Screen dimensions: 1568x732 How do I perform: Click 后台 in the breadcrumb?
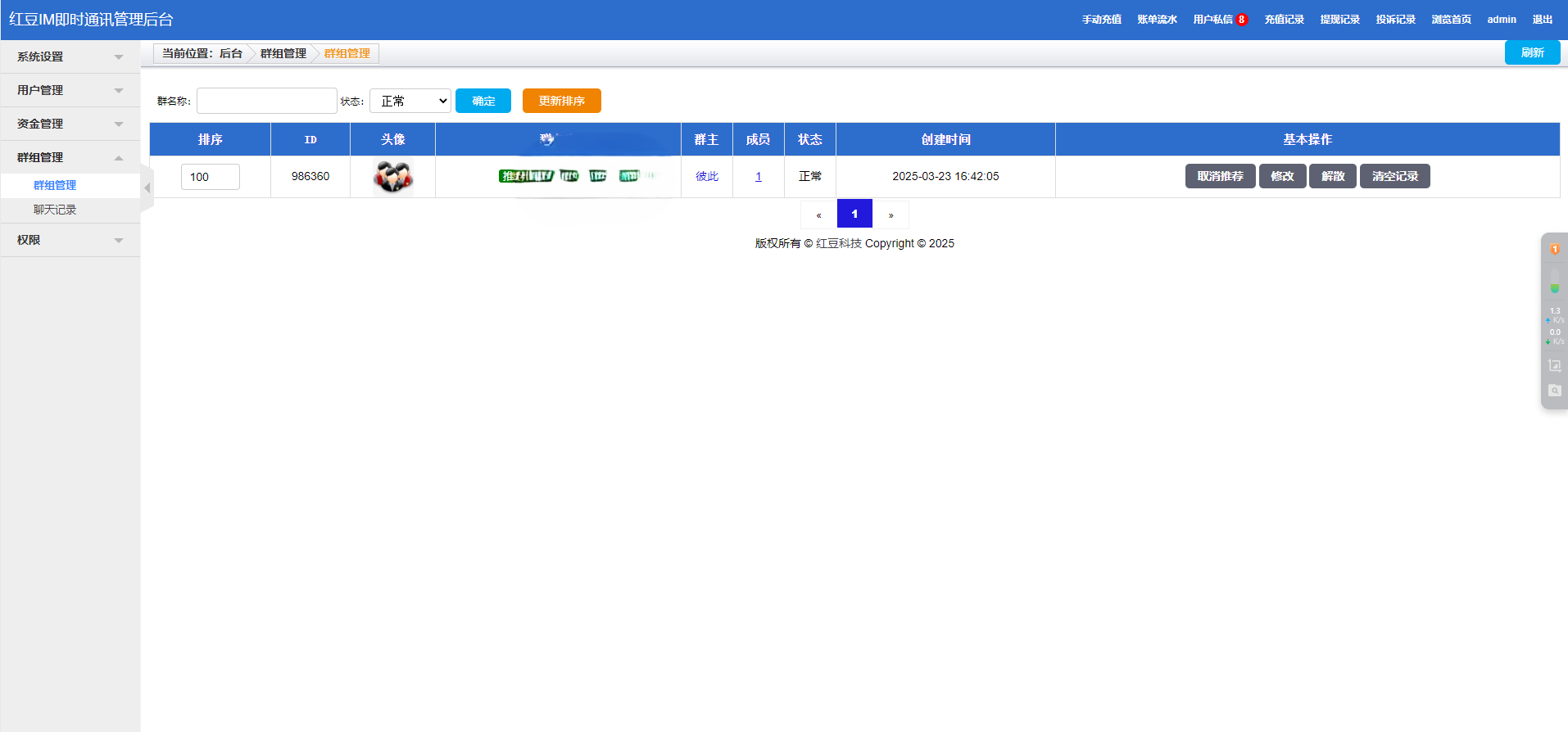click(x=231, y=53)
